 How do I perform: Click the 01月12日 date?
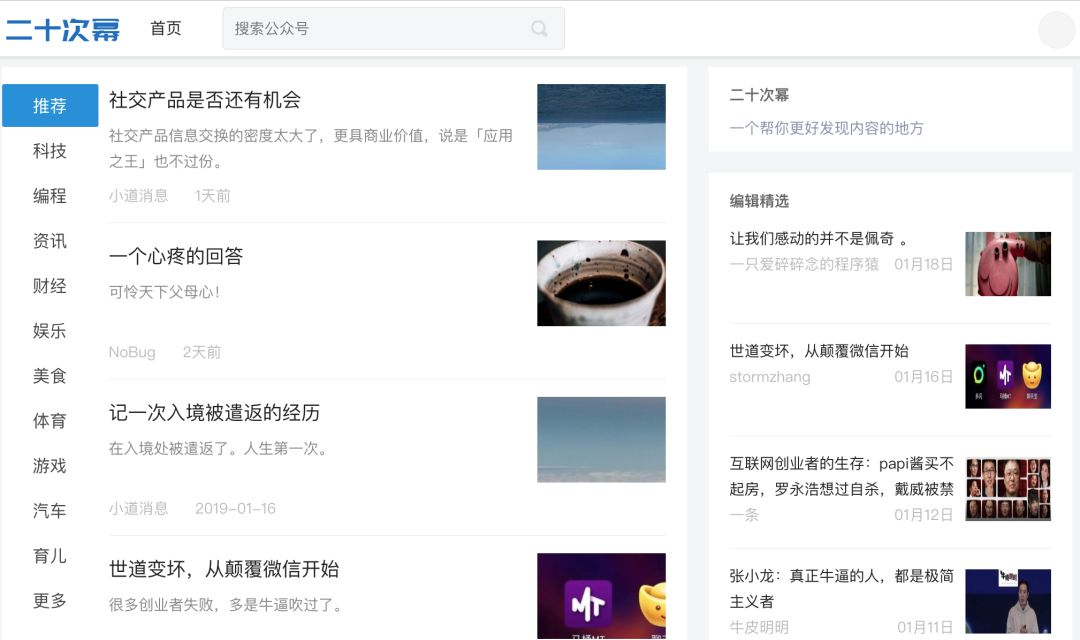click(924, 515)
